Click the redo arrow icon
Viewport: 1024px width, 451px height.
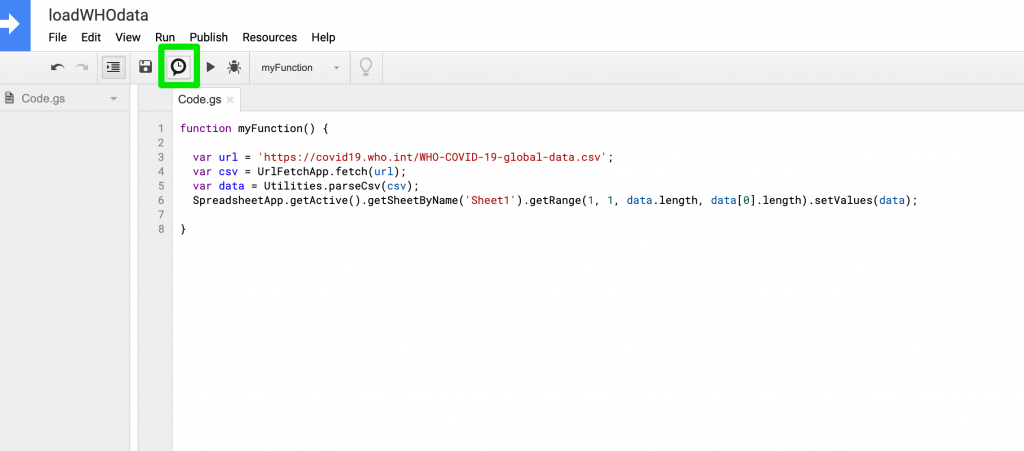point(82,67)
